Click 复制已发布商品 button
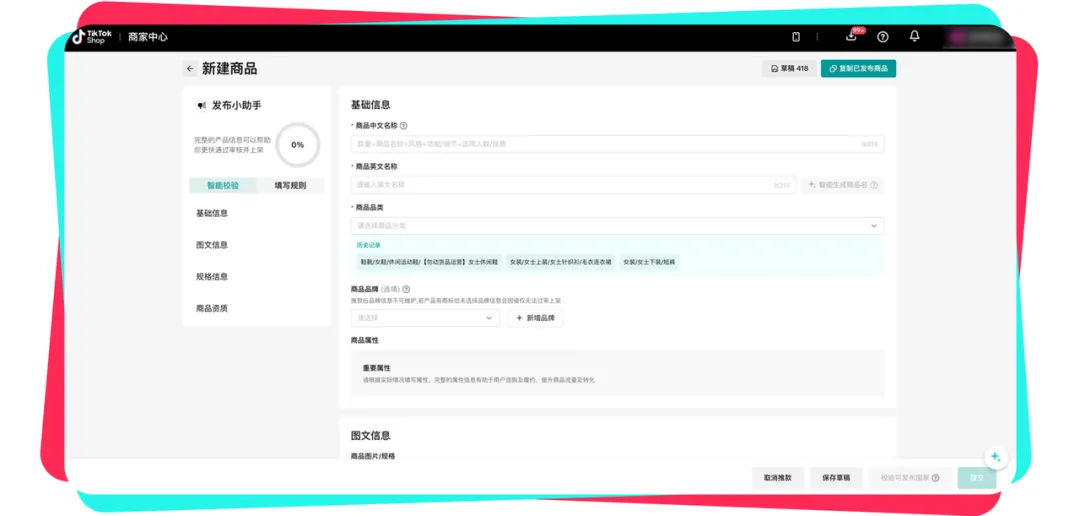This screenshot has width=1080, height=516. coord(858,69)
